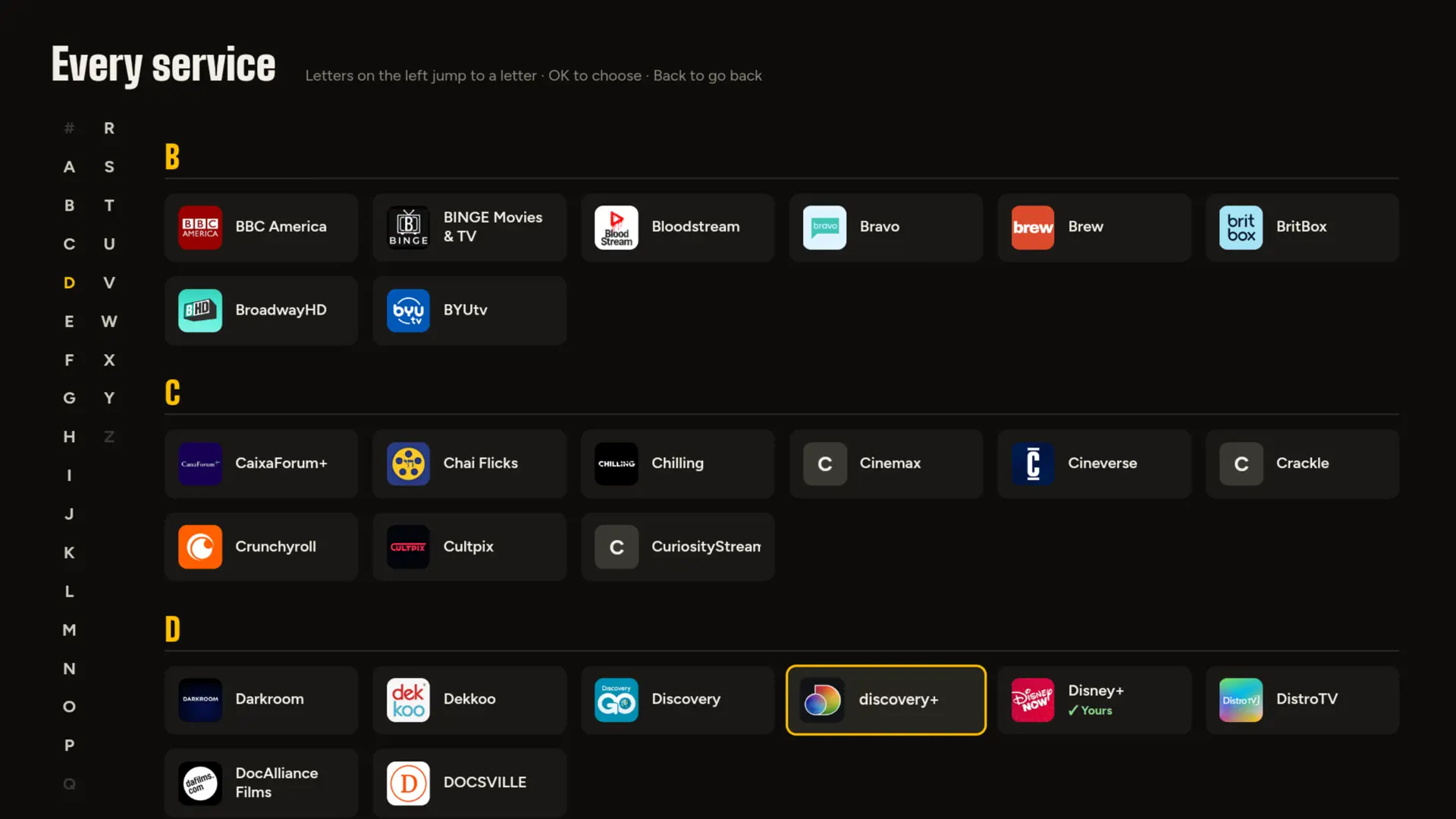Viewport: 1456px width, 819px height.
Task: Open the BBC America service icon
Action: pyautogui.click(x=200, y=227)
